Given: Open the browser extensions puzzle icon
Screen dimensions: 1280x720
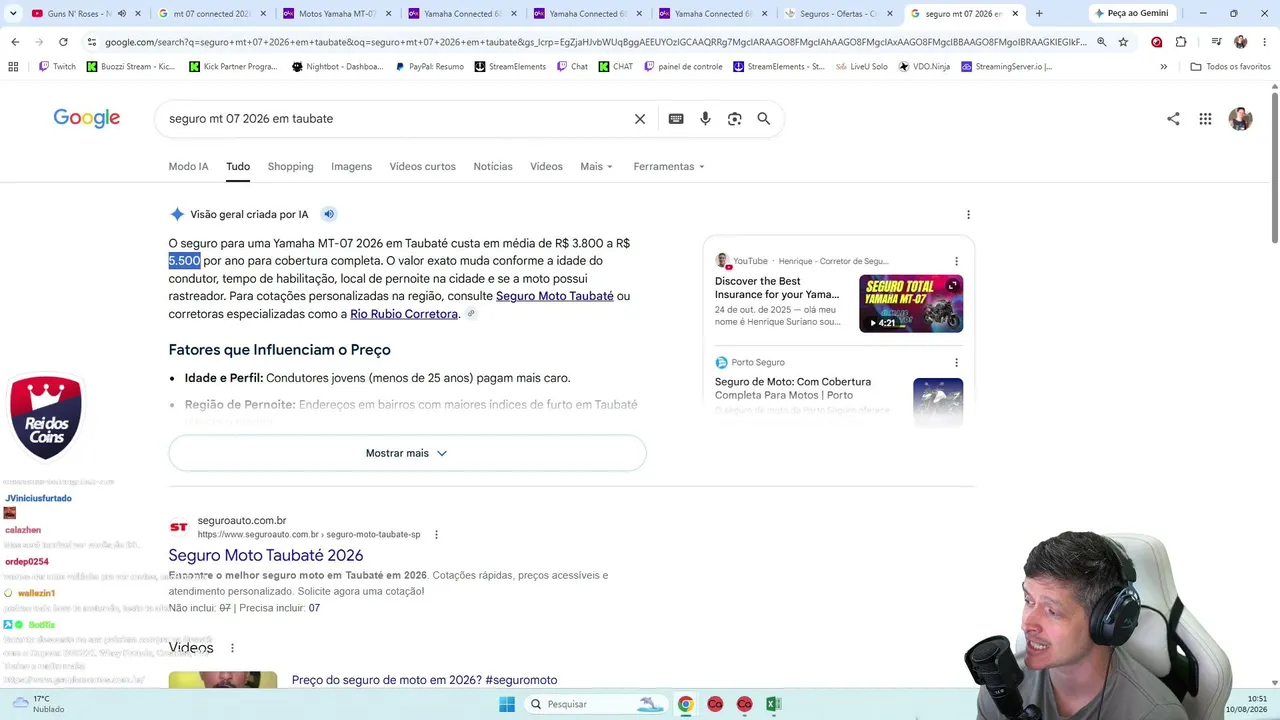Looking at the screenshot, I should pyautogui.click(x=1181, y=42).
